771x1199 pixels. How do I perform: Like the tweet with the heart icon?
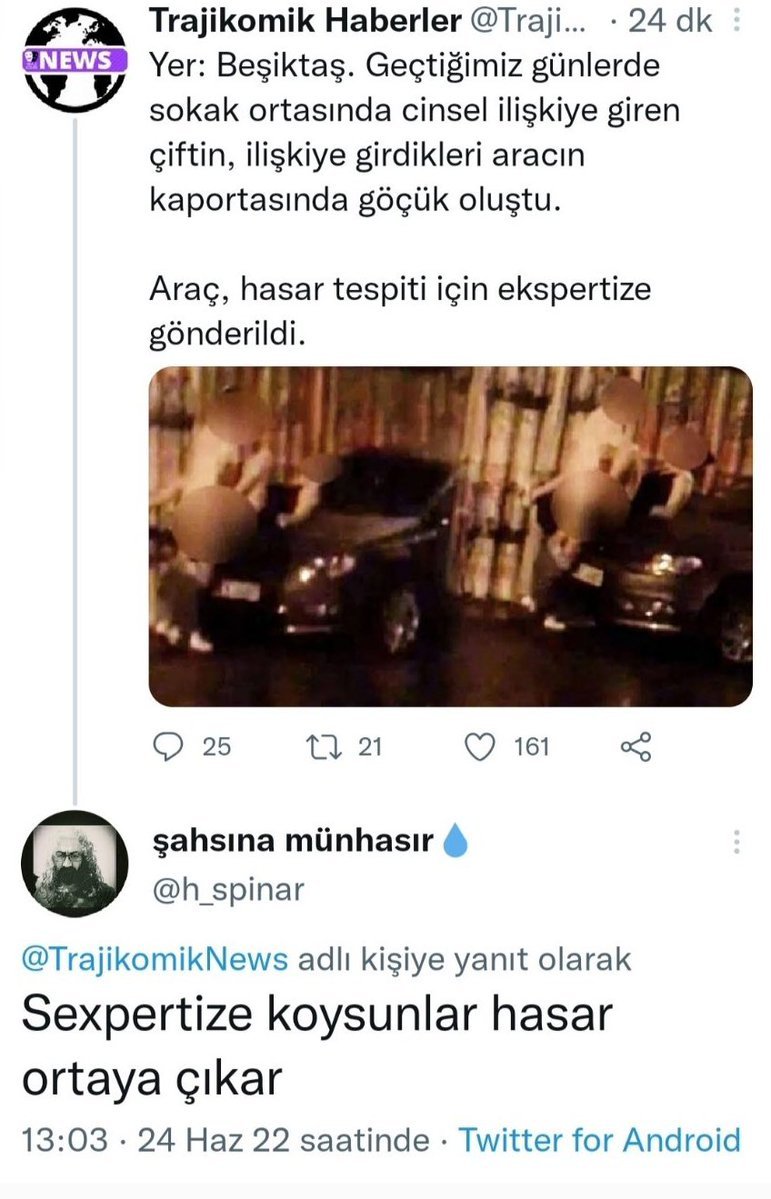[x=481, y=746]
